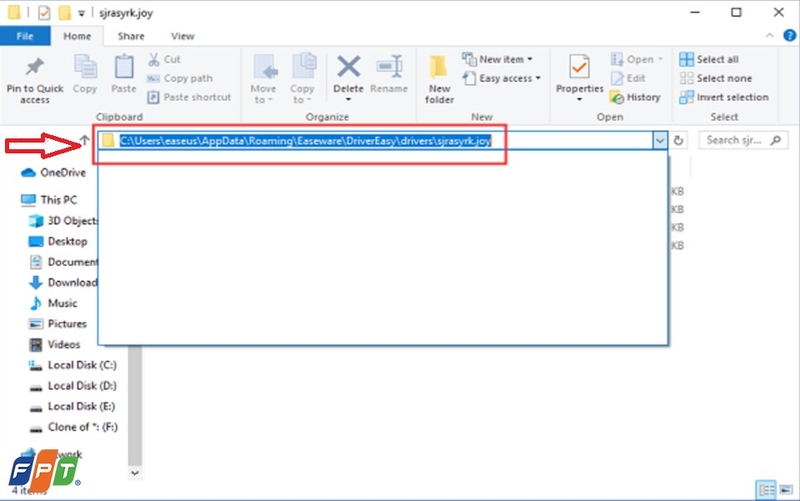
Task: Click the new folder icon in the title bar
Action: click(x=64, y=12)
